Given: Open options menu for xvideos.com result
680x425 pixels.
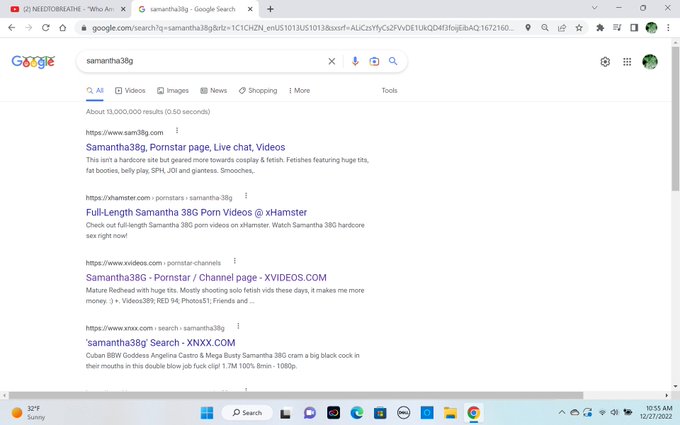Looking at the screenshot, I should (235, 261).
